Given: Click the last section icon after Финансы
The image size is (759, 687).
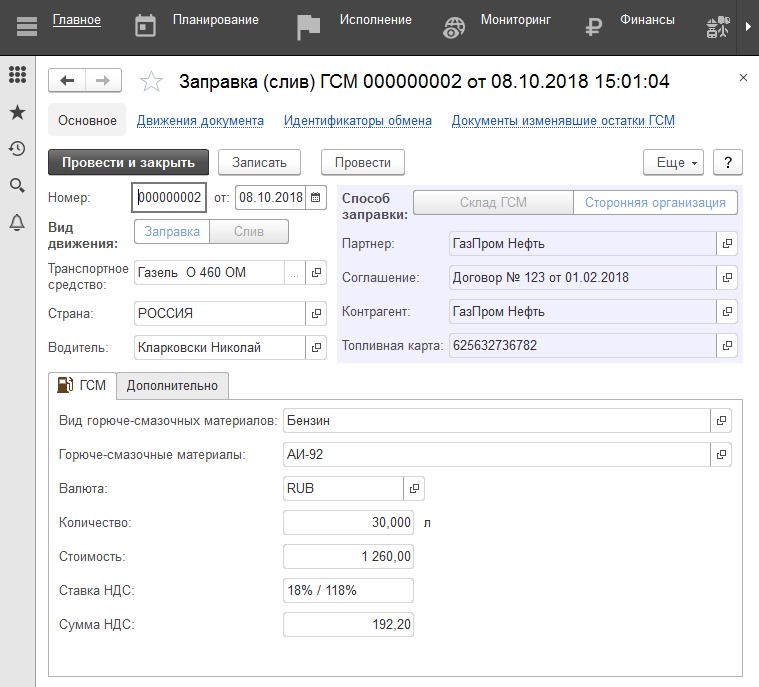Looking at the screenshot, I should tap(717, 27).
